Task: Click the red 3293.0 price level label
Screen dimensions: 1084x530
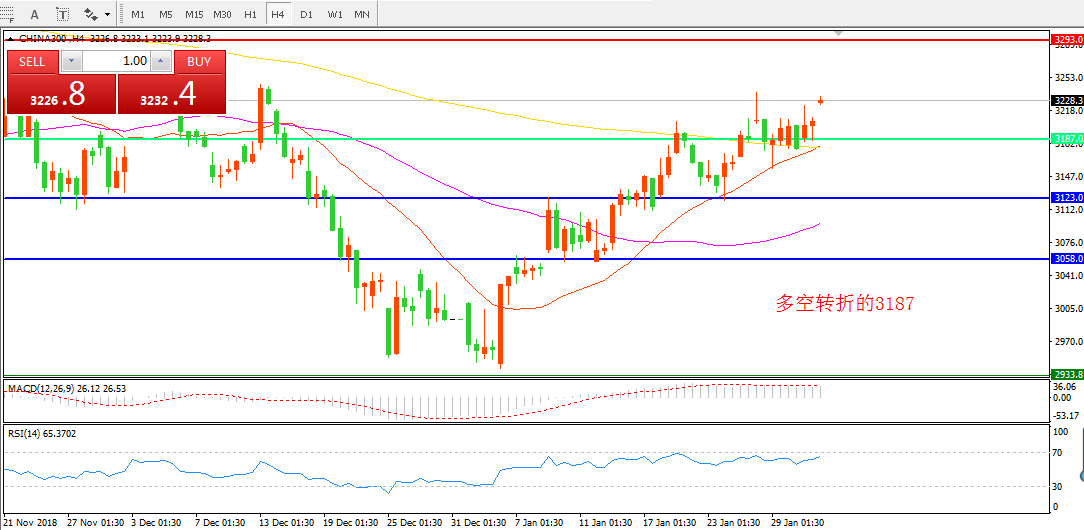Action: [1067, 40]
